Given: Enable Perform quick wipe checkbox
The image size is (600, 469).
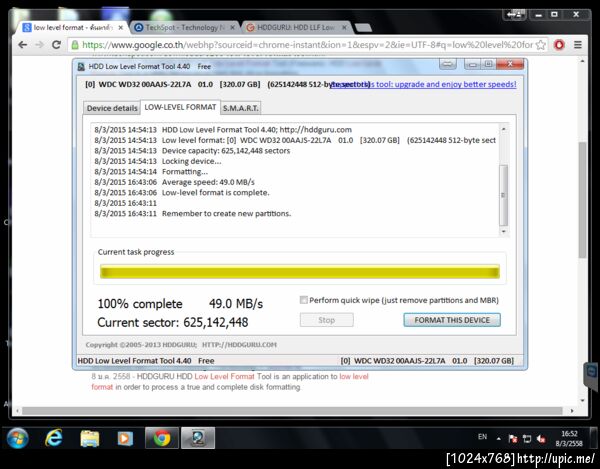Looking at the screenshot, I should pos(303,300).
